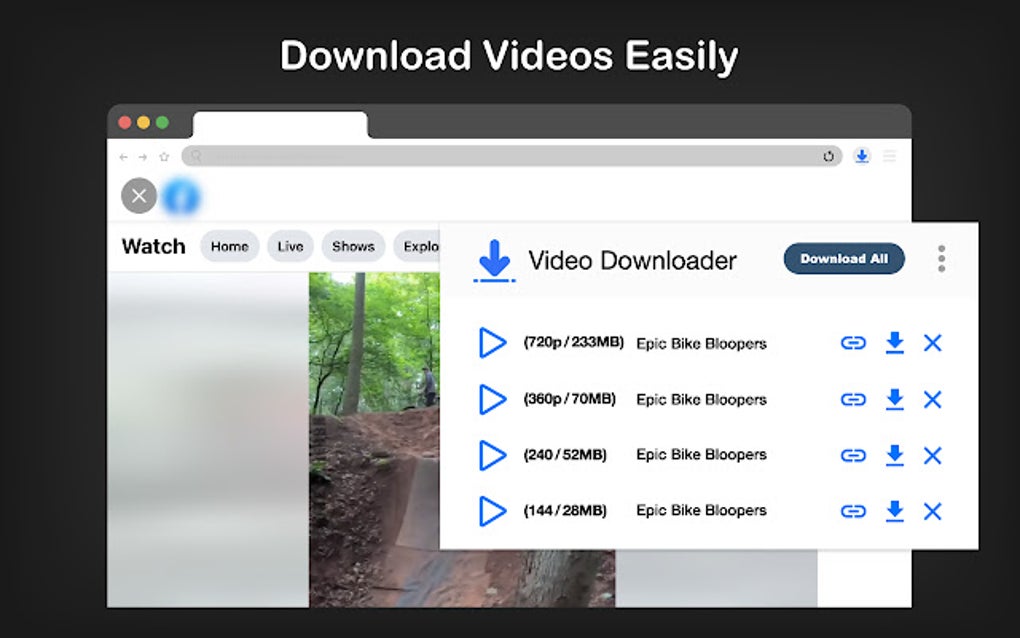Click the browser address bar

coord(511,156)
